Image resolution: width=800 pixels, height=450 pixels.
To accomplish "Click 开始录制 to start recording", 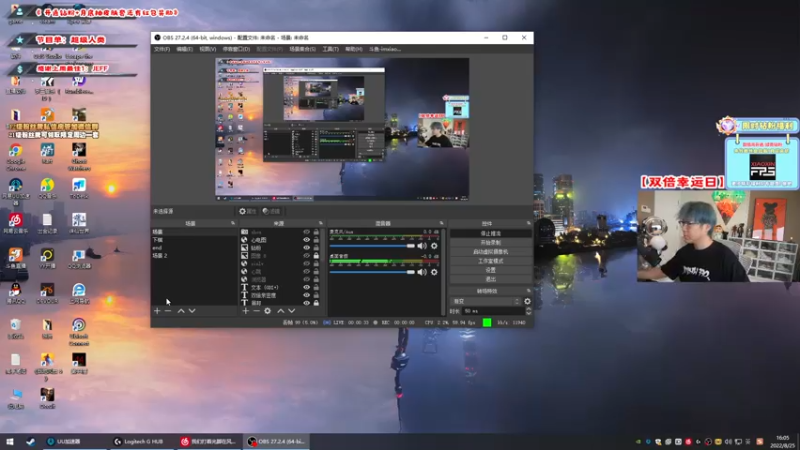I will [x=490, y=242].
